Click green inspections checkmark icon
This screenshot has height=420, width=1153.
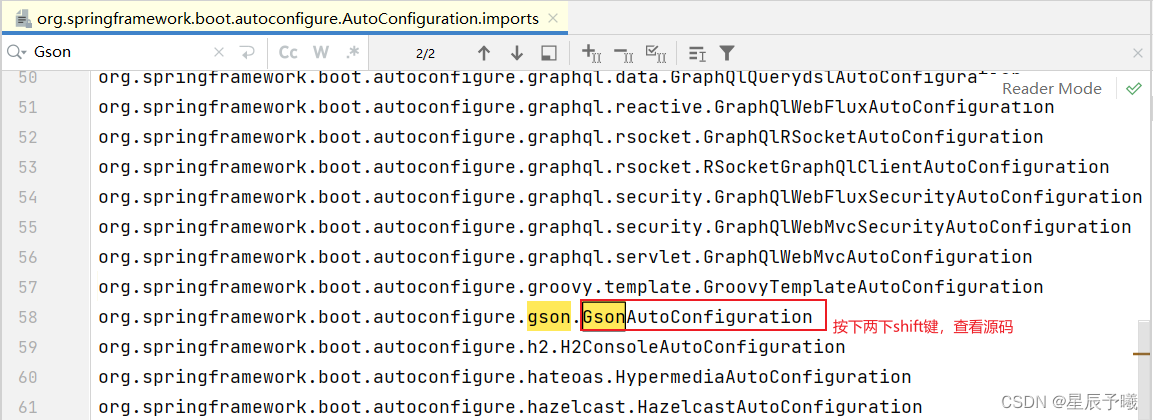click(x=1133, y=89)
